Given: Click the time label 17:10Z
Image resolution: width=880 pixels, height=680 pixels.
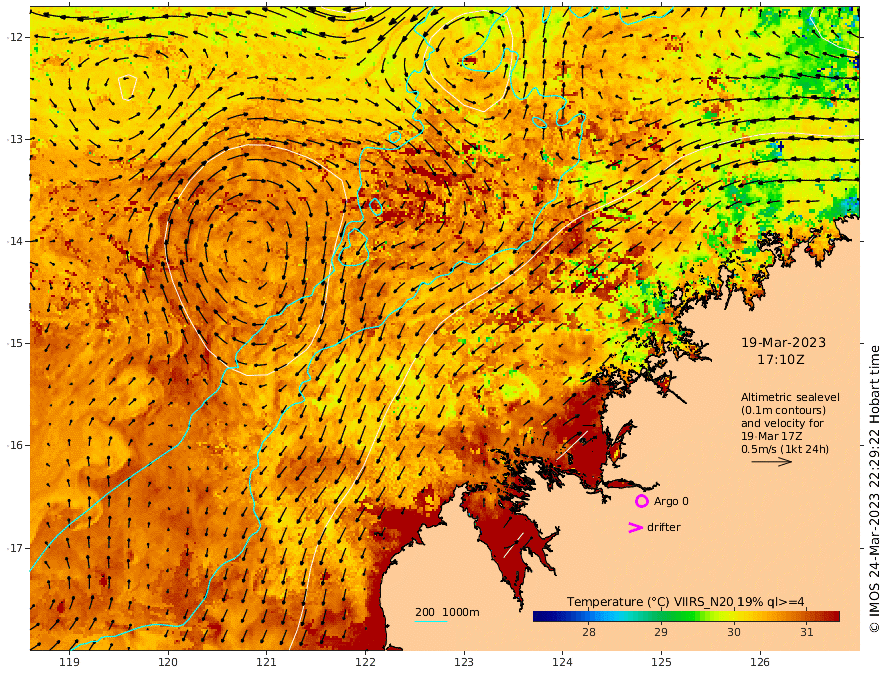Looking at the screenshot, I should pyautogui.click(x=781, y=360).
